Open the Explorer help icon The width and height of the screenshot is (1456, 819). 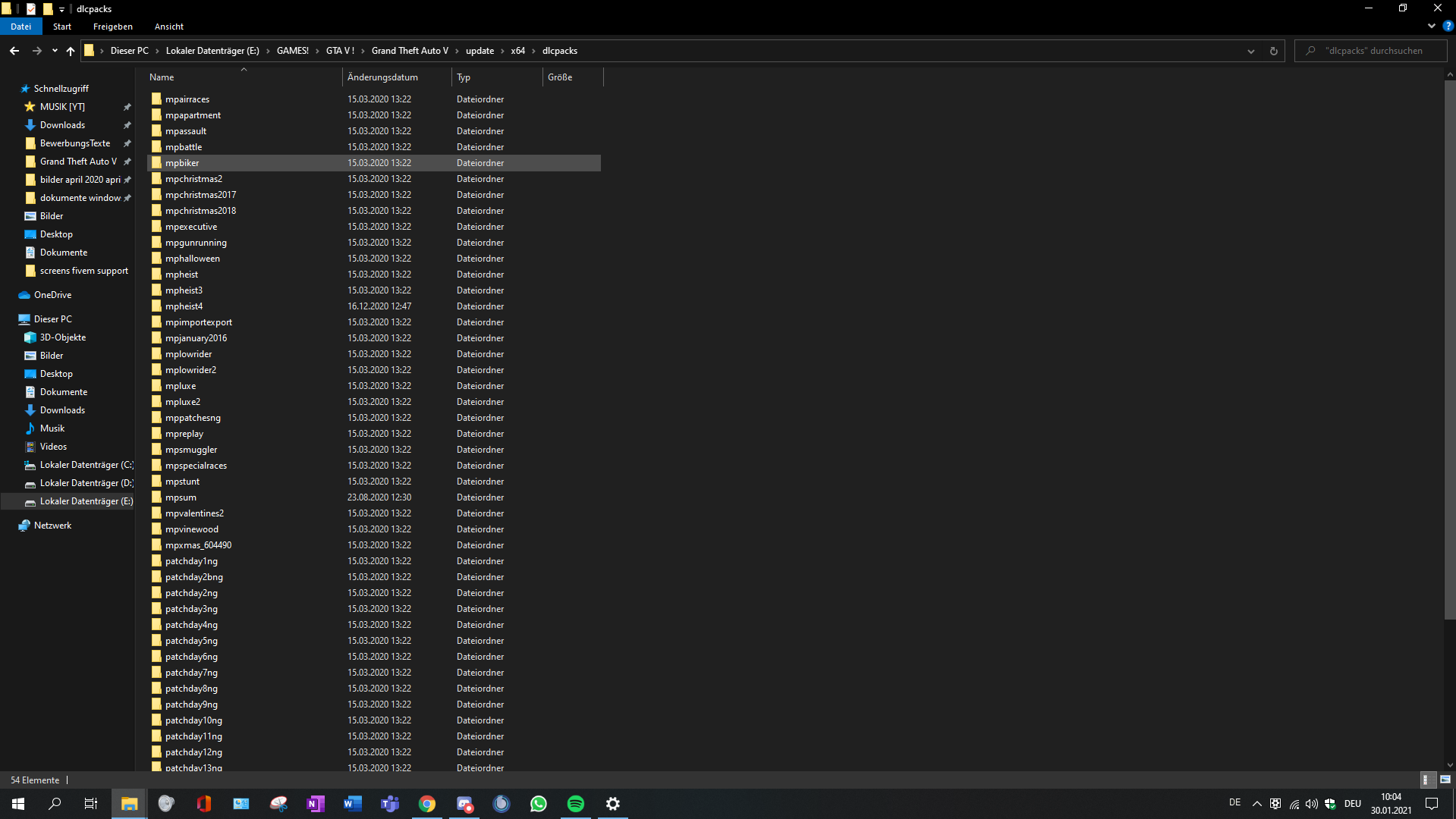coord(1448,26)
